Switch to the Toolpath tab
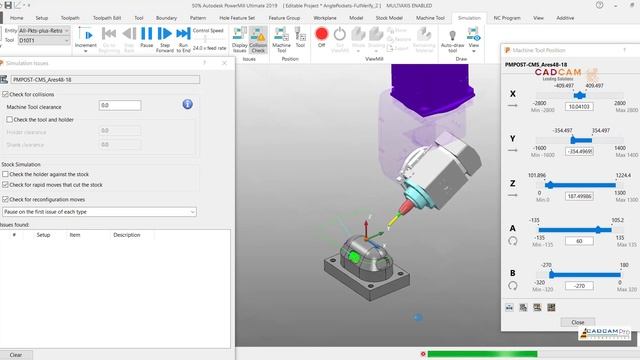 (70, 18)
